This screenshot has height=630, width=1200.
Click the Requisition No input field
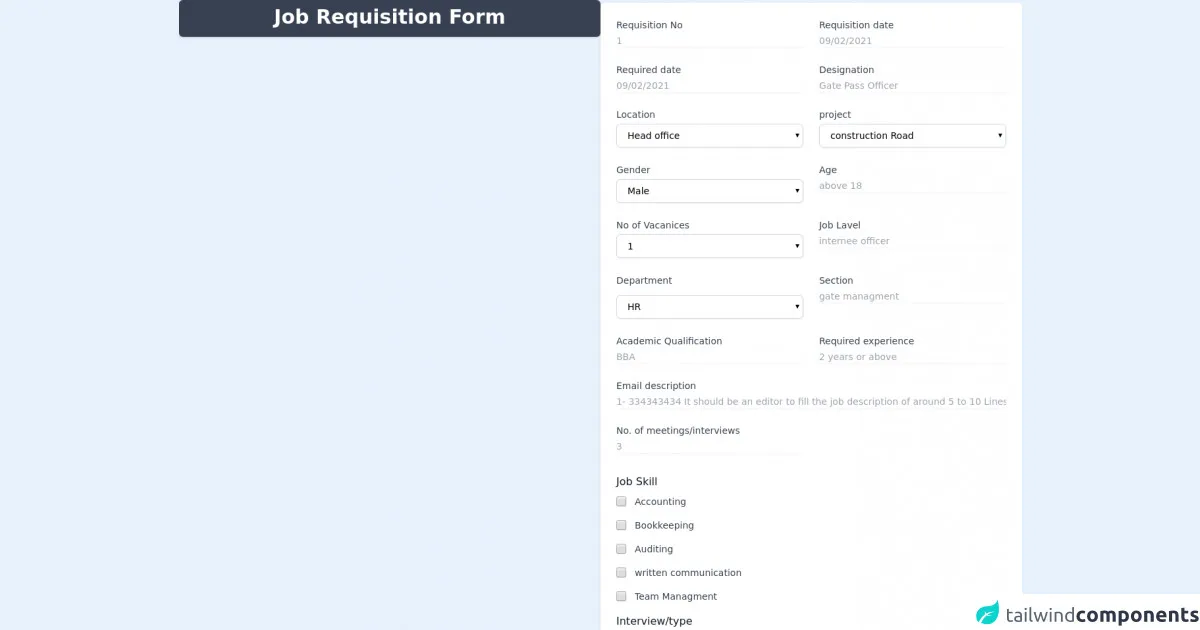coord(709,41)
